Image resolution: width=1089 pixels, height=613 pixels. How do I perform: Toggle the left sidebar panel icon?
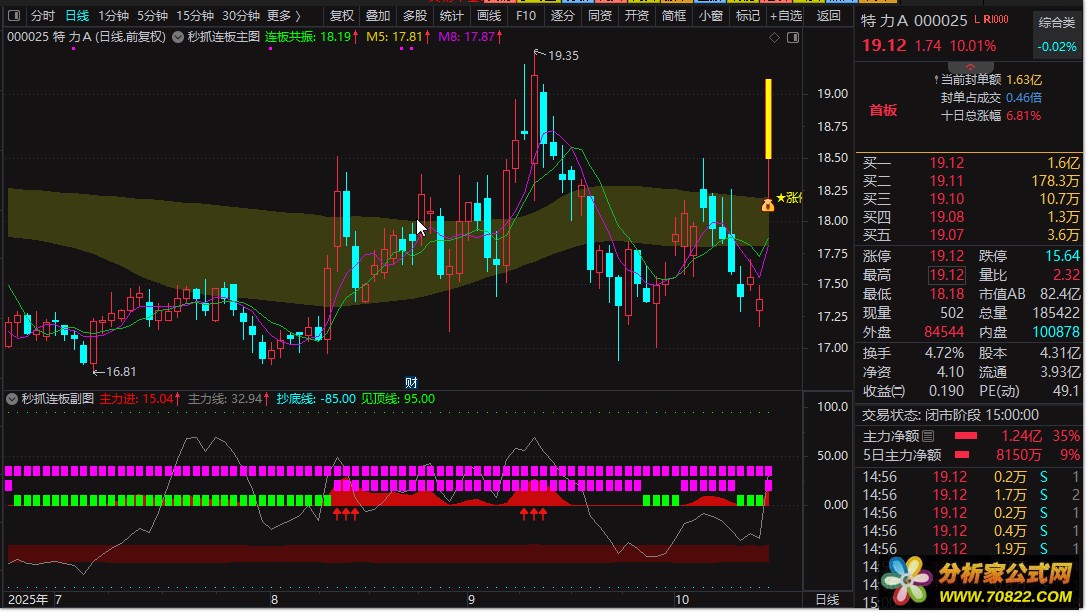click(13, 15)
